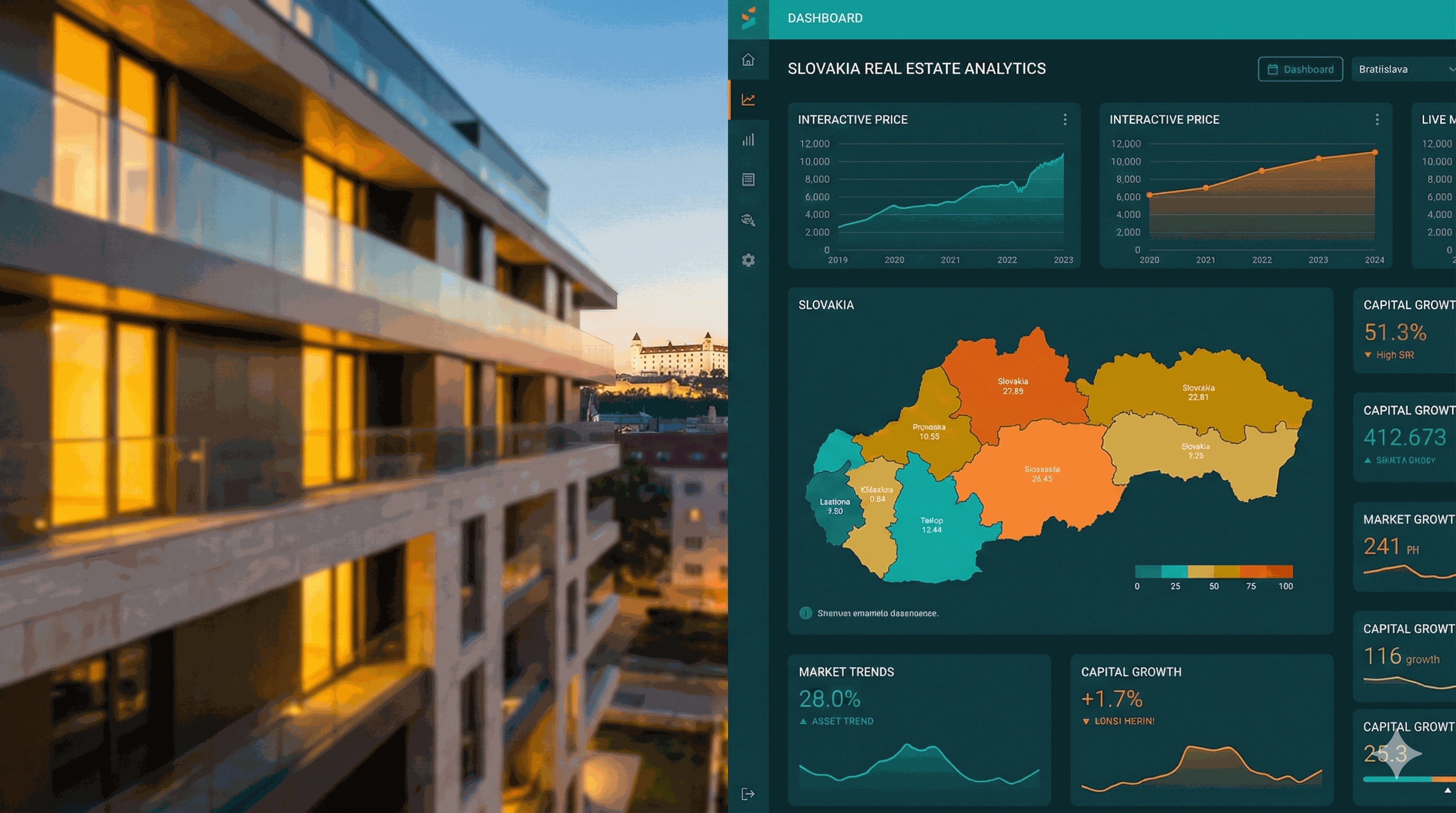Open second Interactive Price kebab menu

point(1377,119)
